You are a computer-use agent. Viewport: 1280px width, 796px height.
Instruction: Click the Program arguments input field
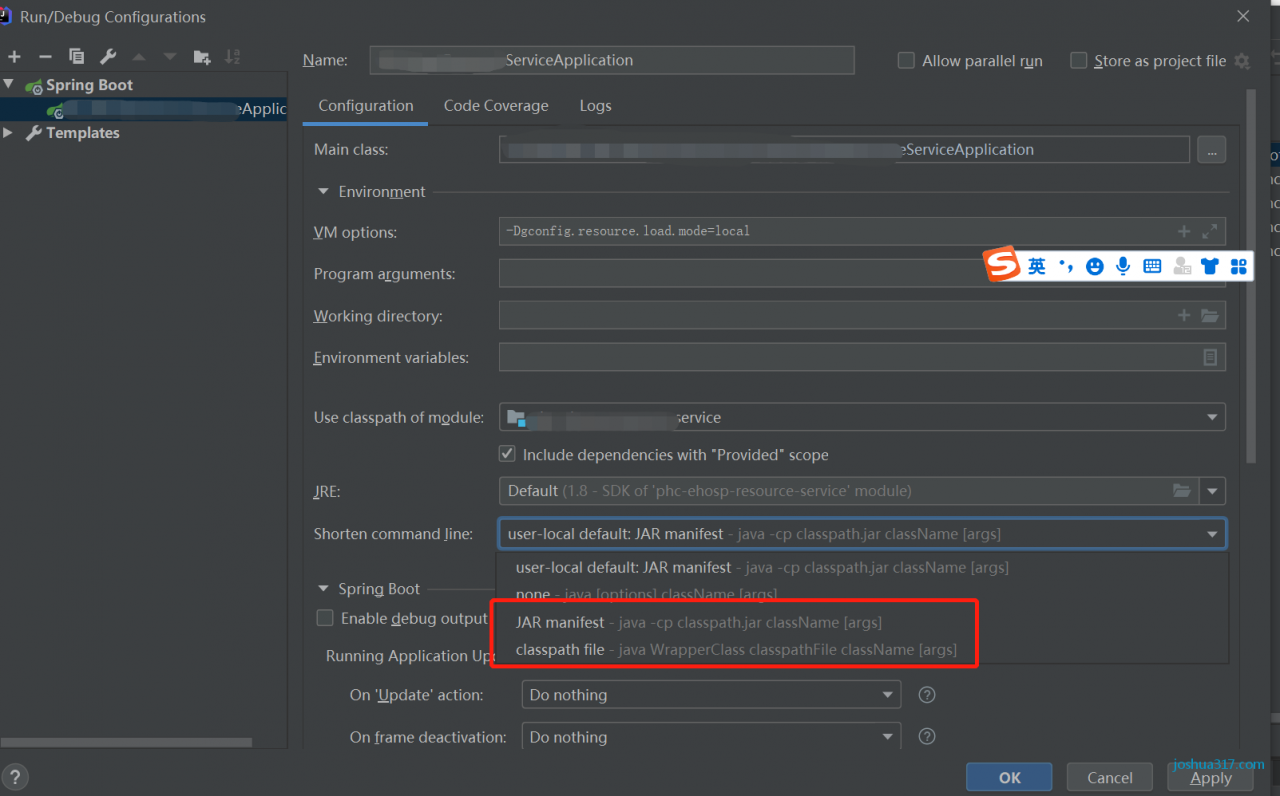[740, 274]
